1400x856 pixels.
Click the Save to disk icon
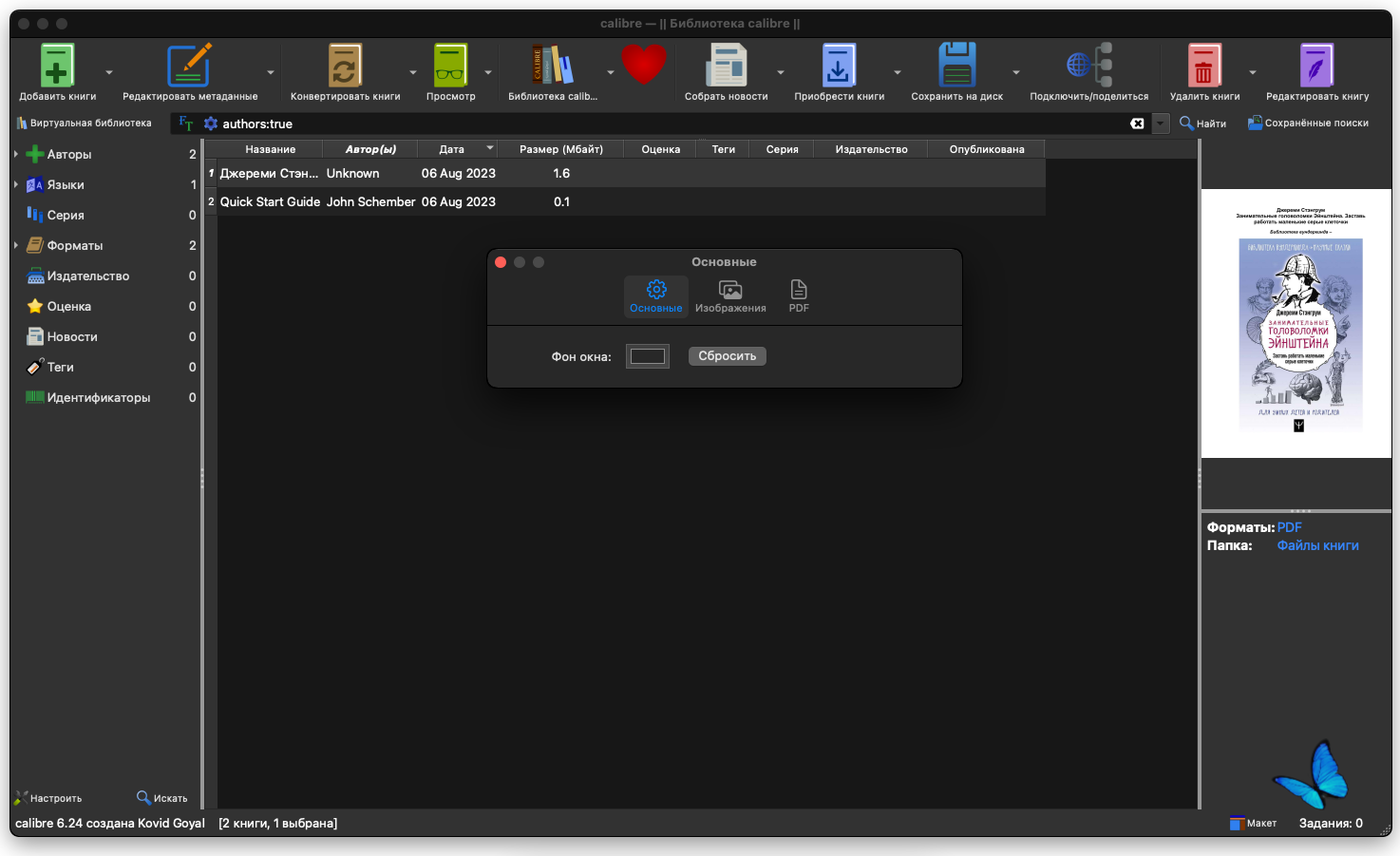[956, 67]
